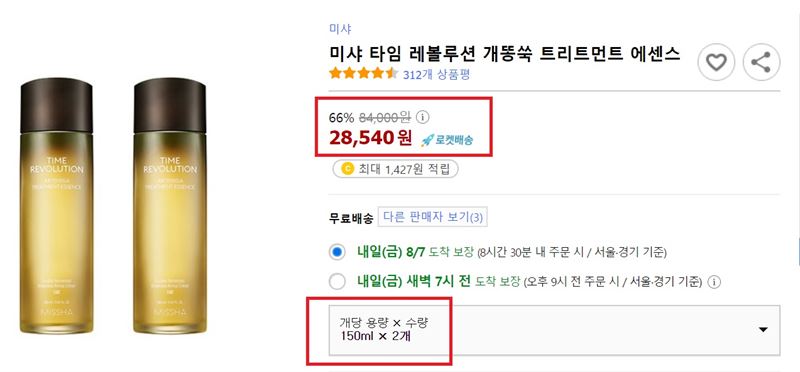Add product to wishlist with heart icon

click(716, 62)
